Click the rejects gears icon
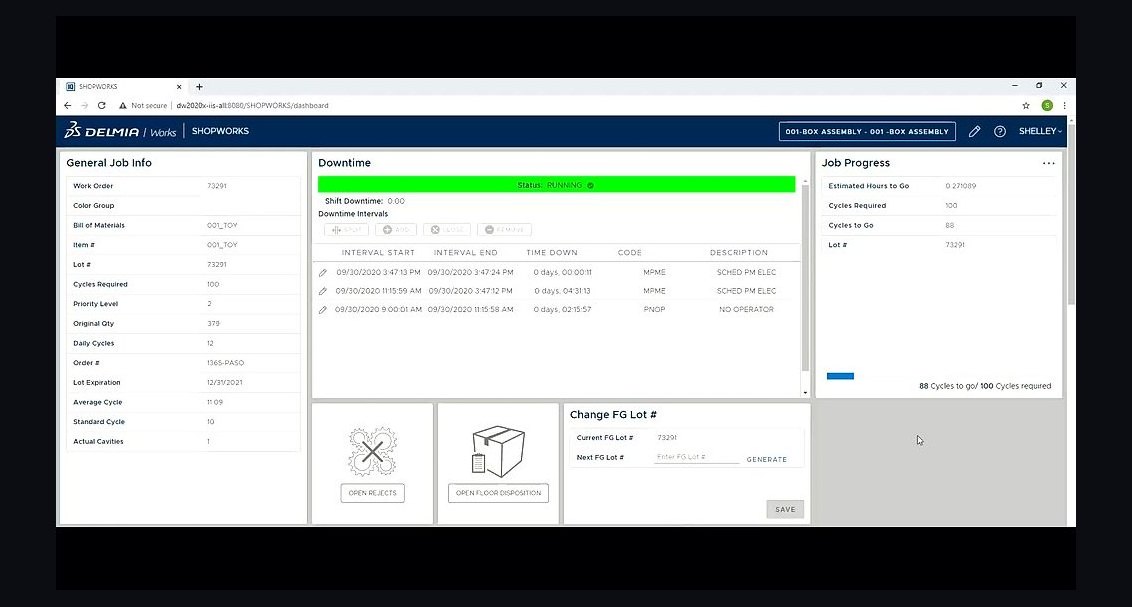This screenshot has width=1132, height=607. 373,452
